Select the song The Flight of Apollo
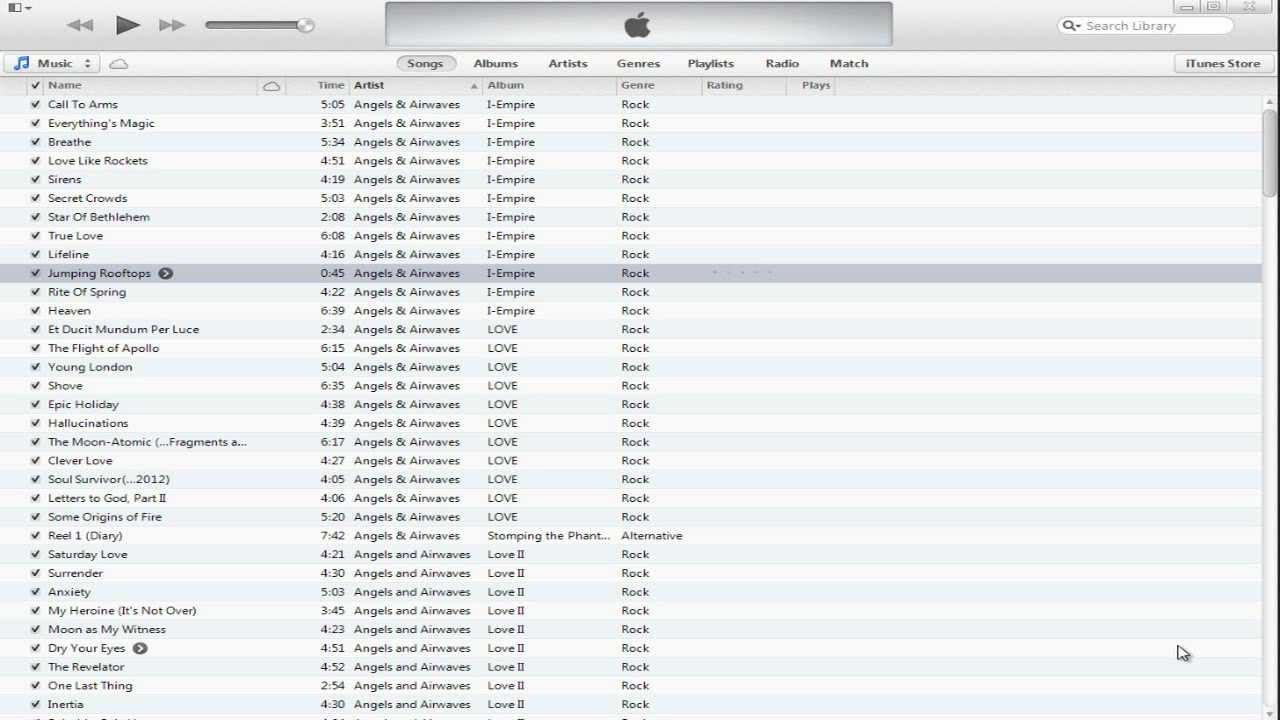Viewport: 1280px width, 720px height. [104, 348]
